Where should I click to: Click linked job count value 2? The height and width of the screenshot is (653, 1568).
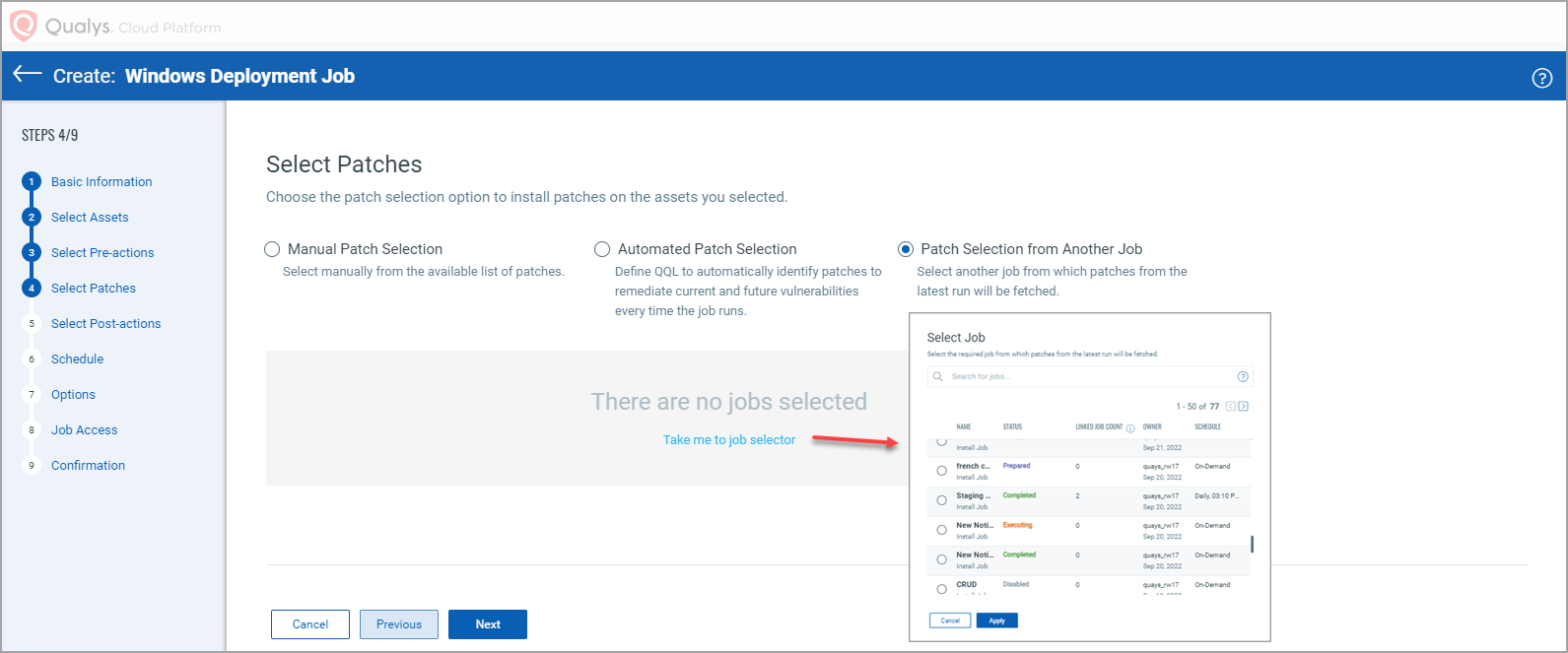tap(1077, 495)
